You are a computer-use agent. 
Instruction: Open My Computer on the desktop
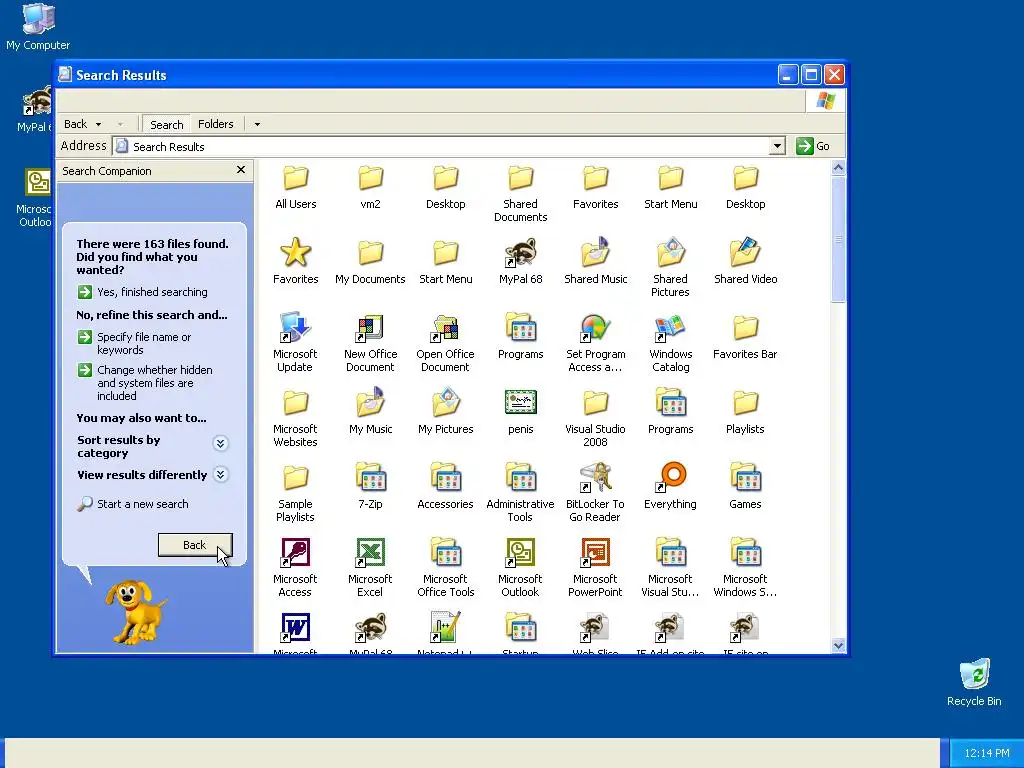(38, 27)
